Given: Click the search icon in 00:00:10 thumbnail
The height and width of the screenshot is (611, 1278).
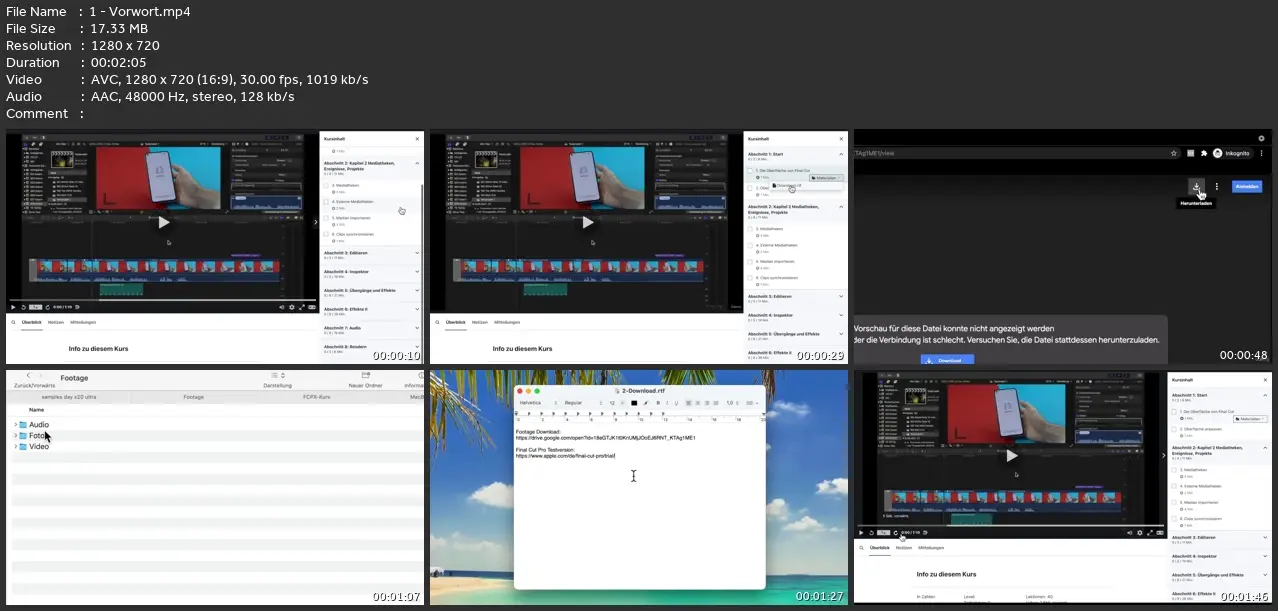Looking at the screenshot, I should point(13,322).
